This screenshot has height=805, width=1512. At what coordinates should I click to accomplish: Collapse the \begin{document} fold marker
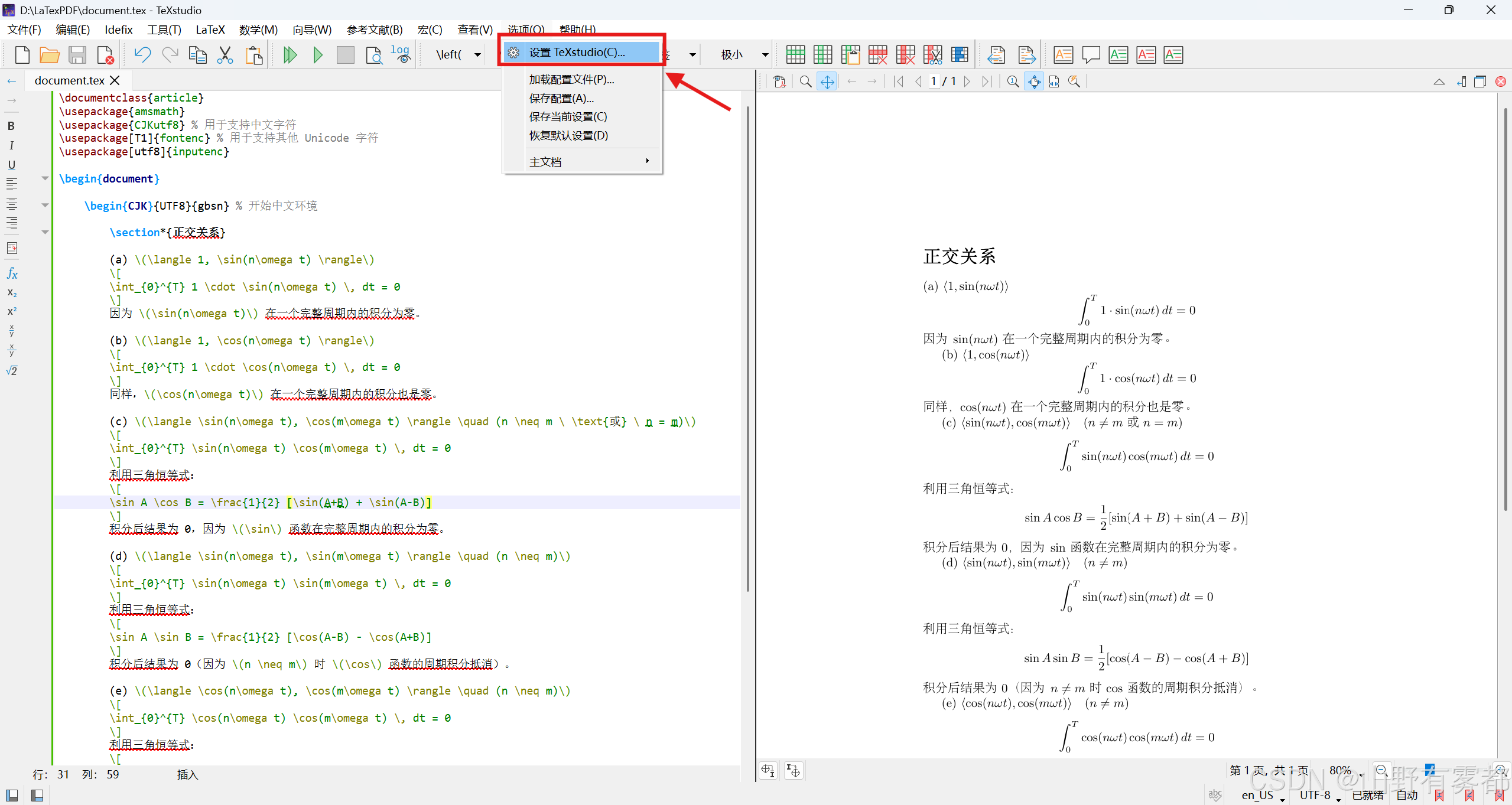45,178
